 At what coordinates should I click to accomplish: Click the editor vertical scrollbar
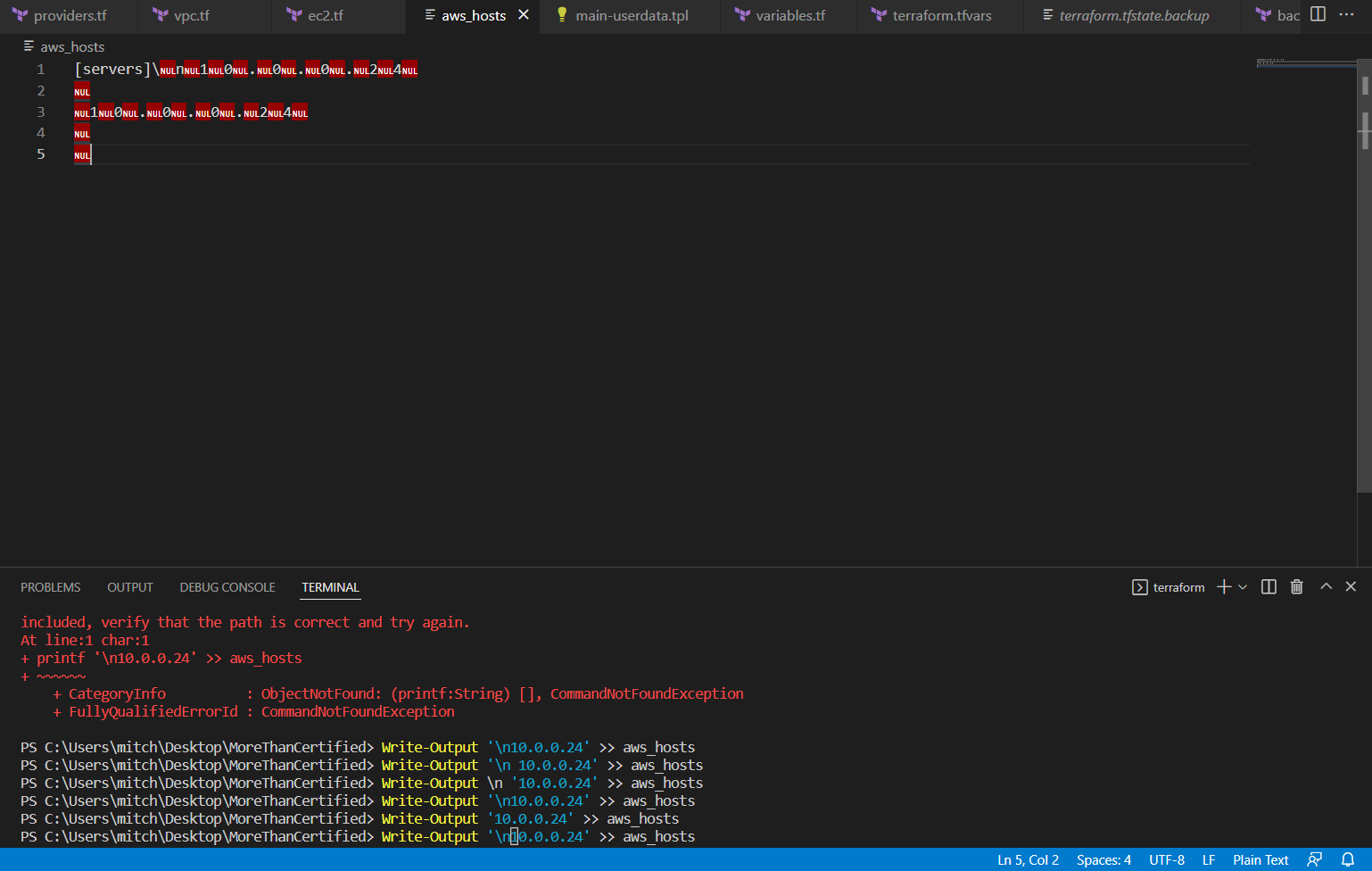[1364, 275]
